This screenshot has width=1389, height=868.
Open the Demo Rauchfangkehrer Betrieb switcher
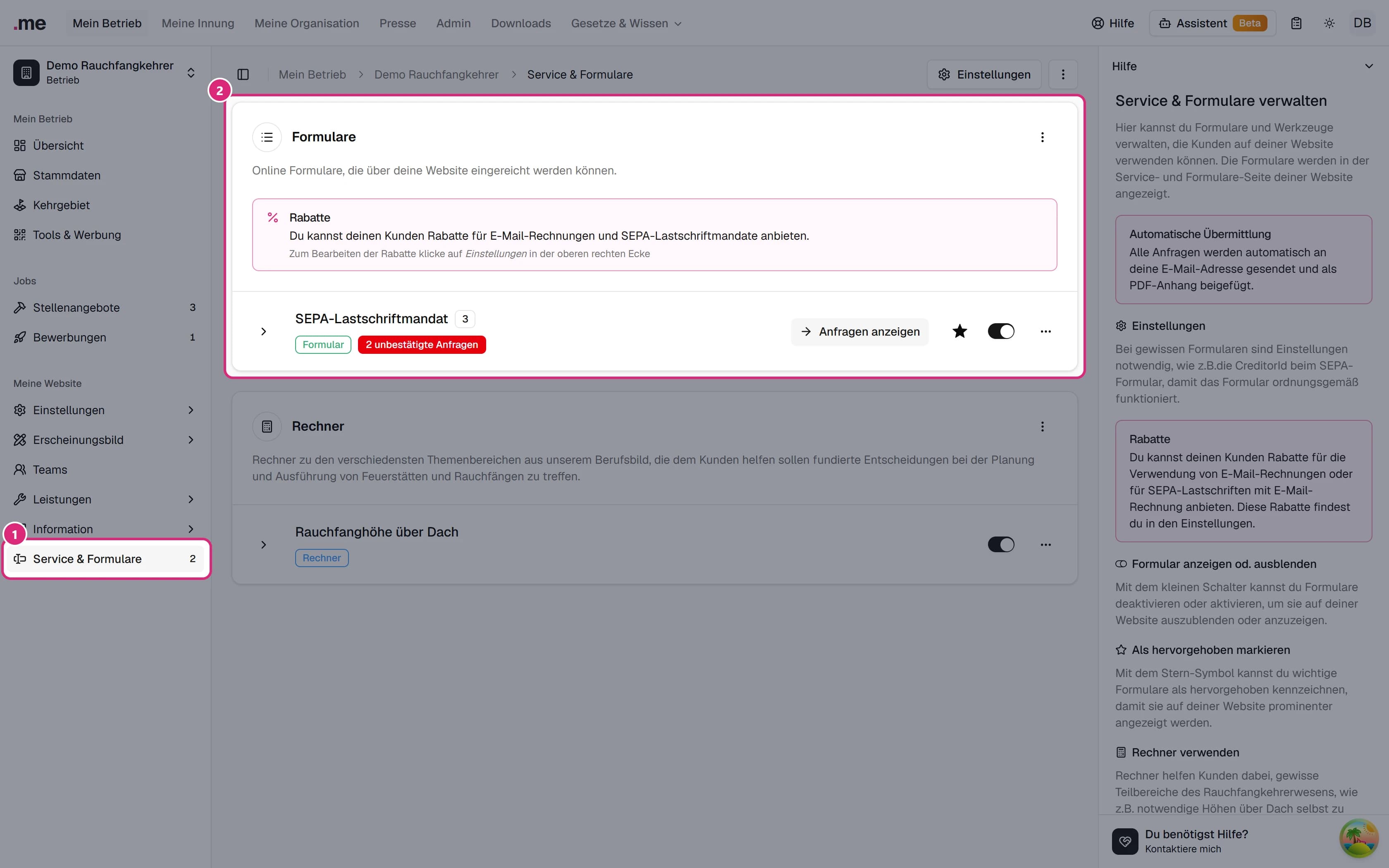[x=105, y=72]
